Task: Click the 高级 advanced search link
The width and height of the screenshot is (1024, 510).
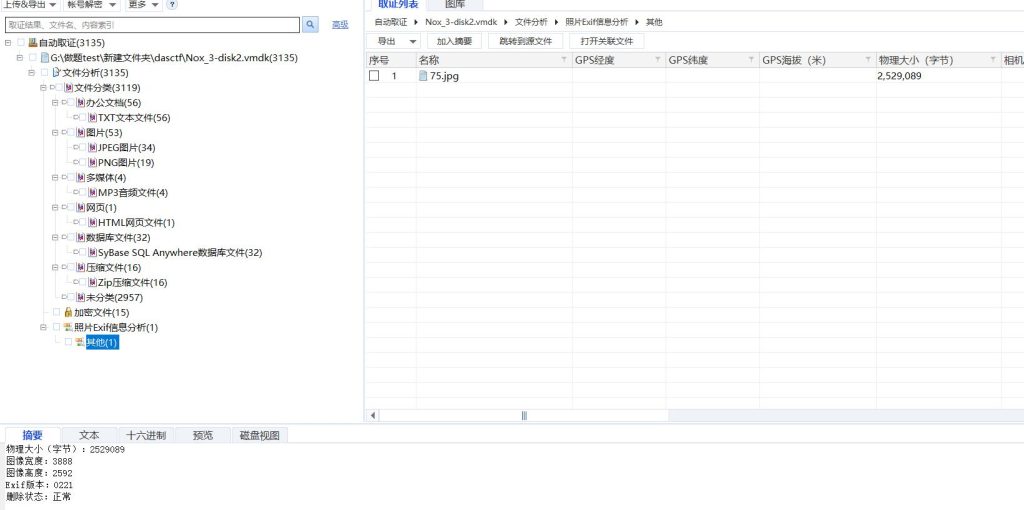Action: 340,24
